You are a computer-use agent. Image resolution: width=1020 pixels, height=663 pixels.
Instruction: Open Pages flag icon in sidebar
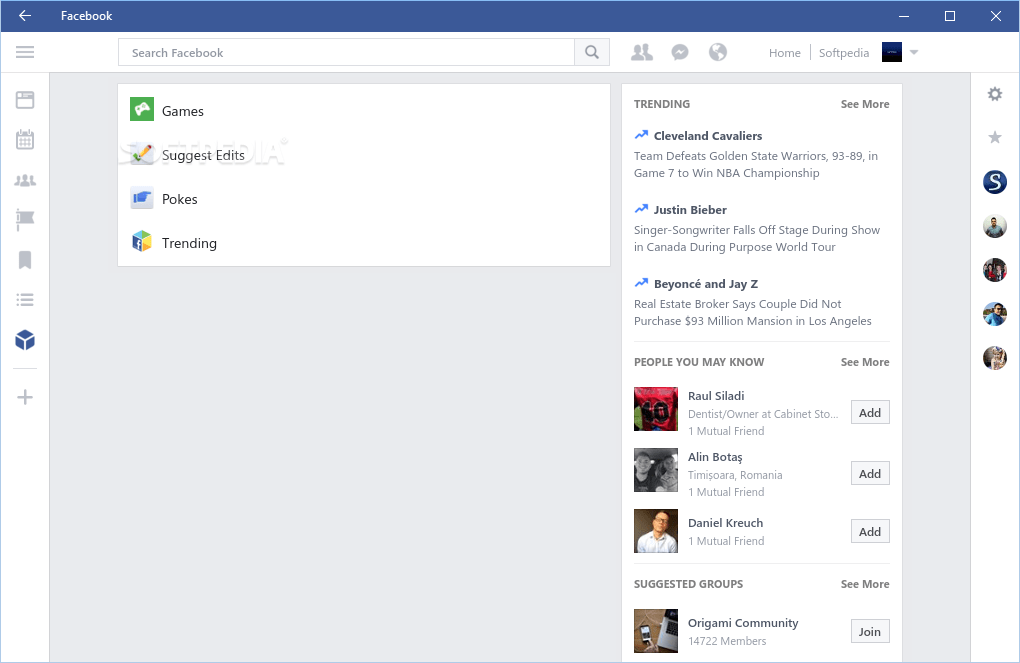coord(25,220)
